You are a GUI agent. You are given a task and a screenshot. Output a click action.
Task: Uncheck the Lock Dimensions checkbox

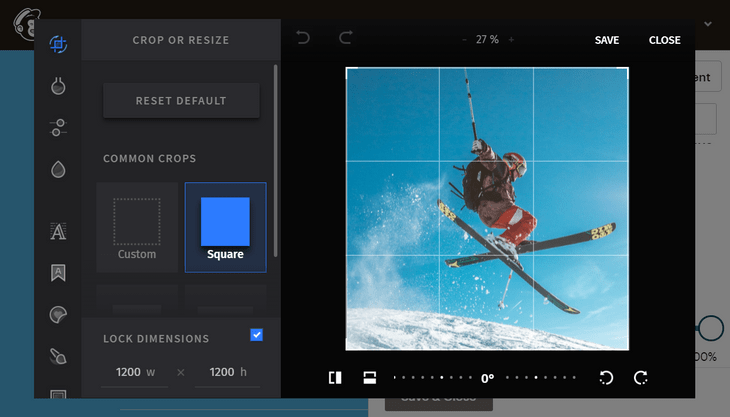(x=256, y=335)
